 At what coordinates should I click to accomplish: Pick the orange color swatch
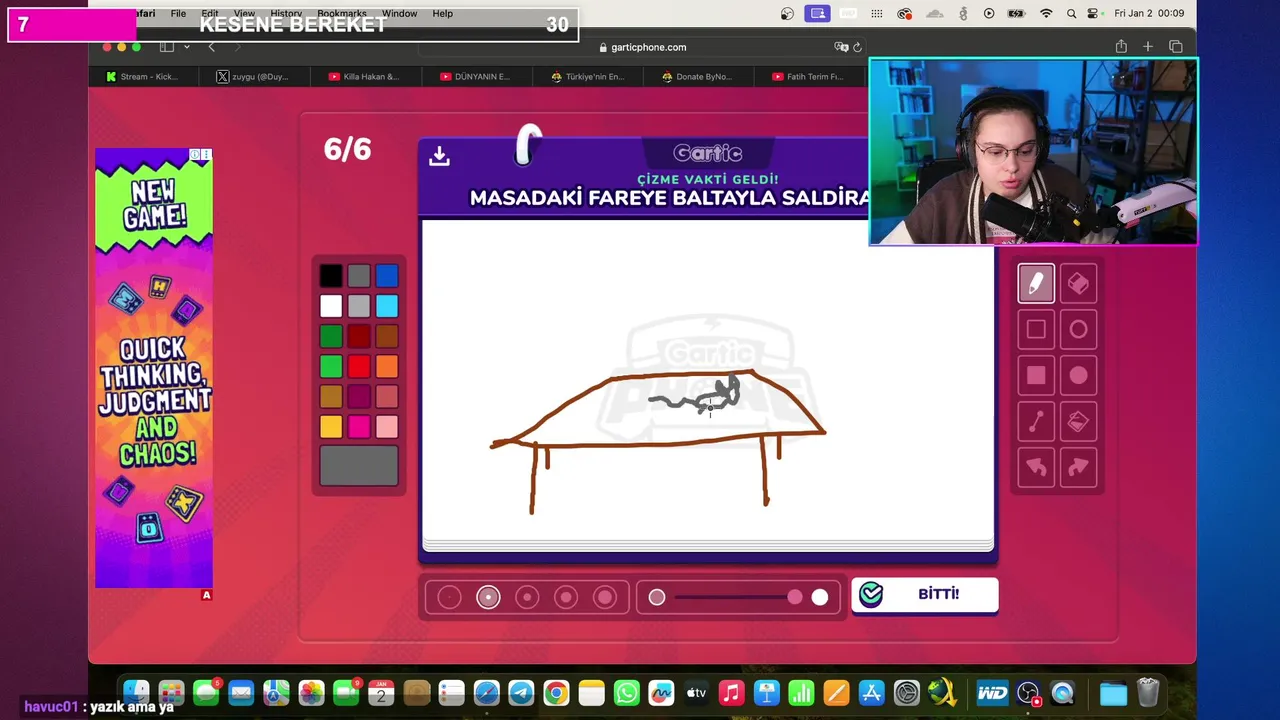pos(387,367)
